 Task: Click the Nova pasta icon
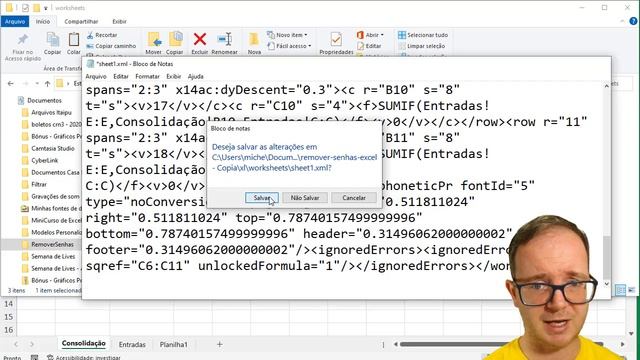click(x=254, y=40)
